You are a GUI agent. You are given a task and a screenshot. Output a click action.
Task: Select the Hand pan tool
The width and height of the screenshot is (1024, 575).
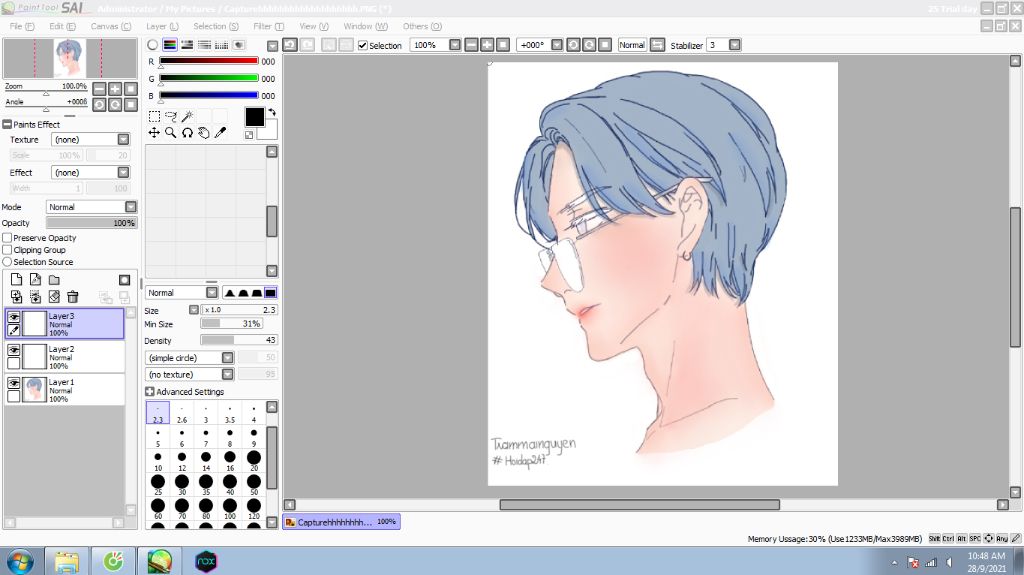point(204,133)
